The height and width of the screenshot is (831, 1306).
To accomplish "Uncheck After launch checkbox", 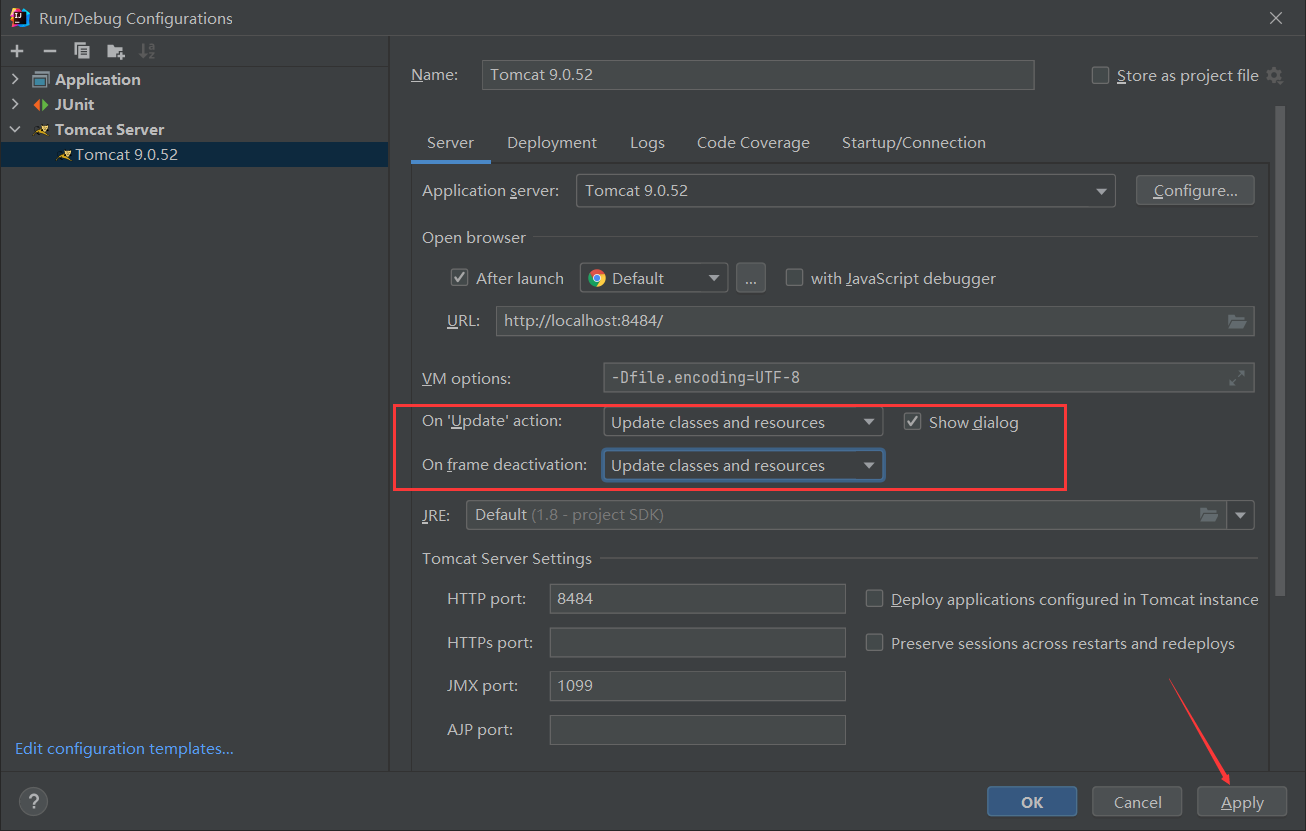I will click(460, 278).
